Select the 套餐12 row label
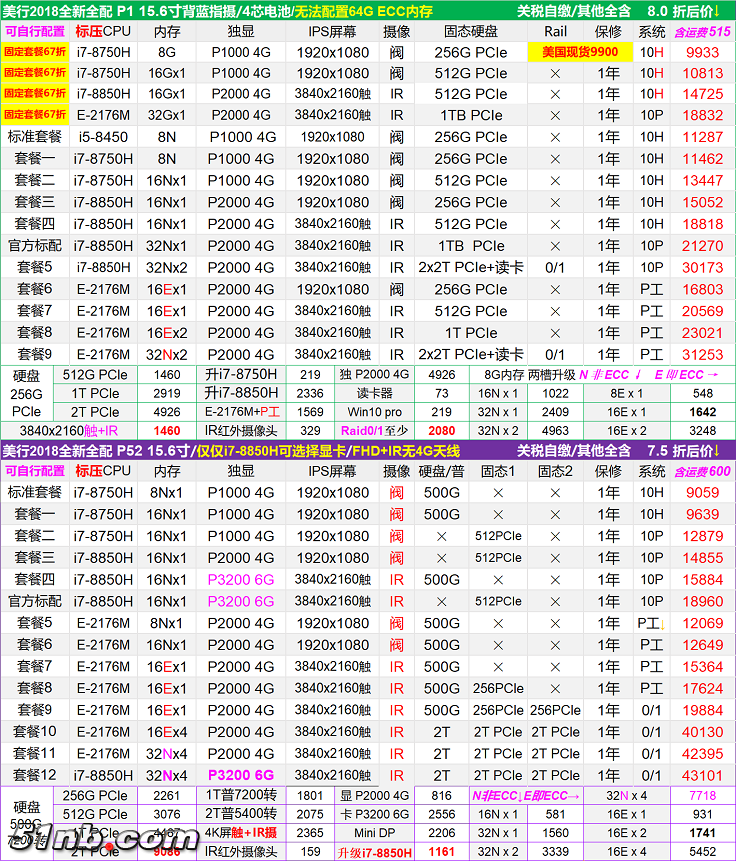The height and width of the screenshot is (861, 736). (x=35, y=775)
